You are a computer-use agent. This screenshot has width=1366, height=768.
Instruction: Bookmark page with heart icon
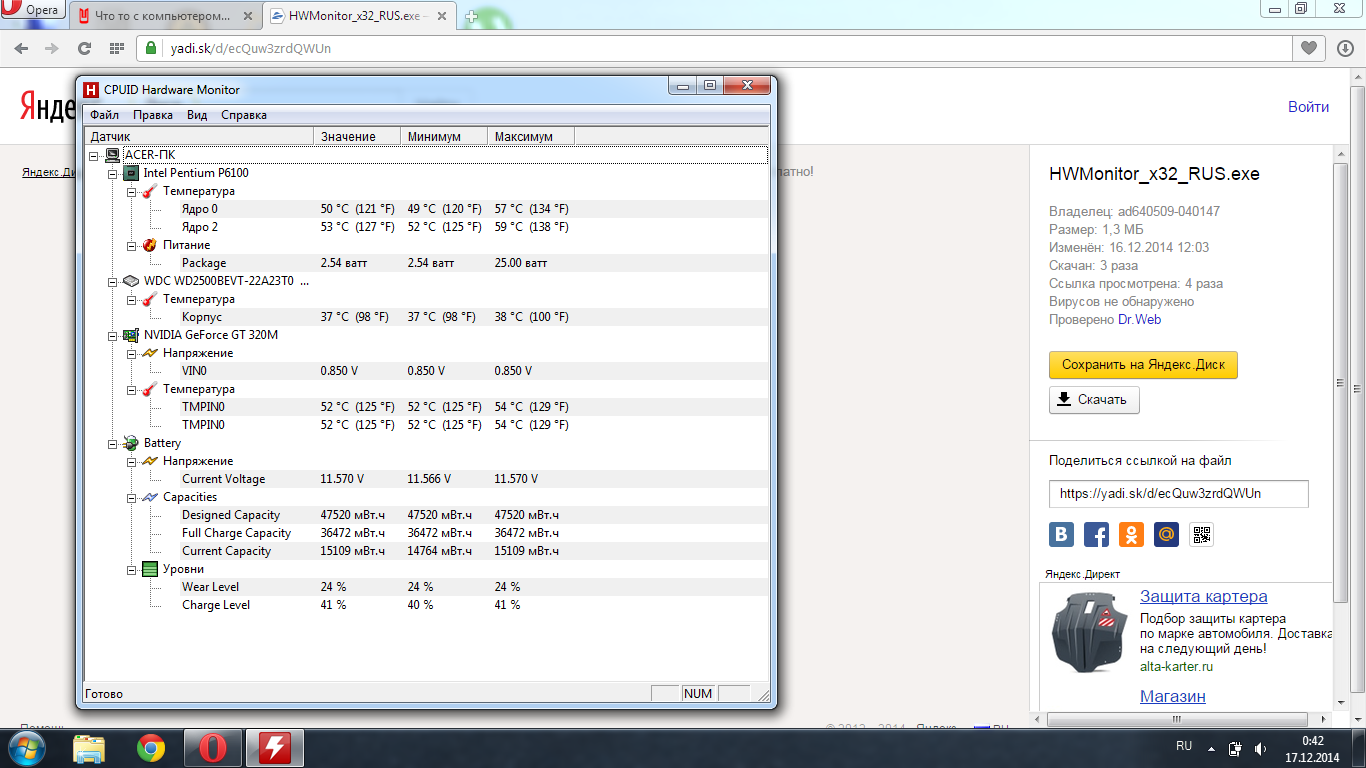point(1308,48)
